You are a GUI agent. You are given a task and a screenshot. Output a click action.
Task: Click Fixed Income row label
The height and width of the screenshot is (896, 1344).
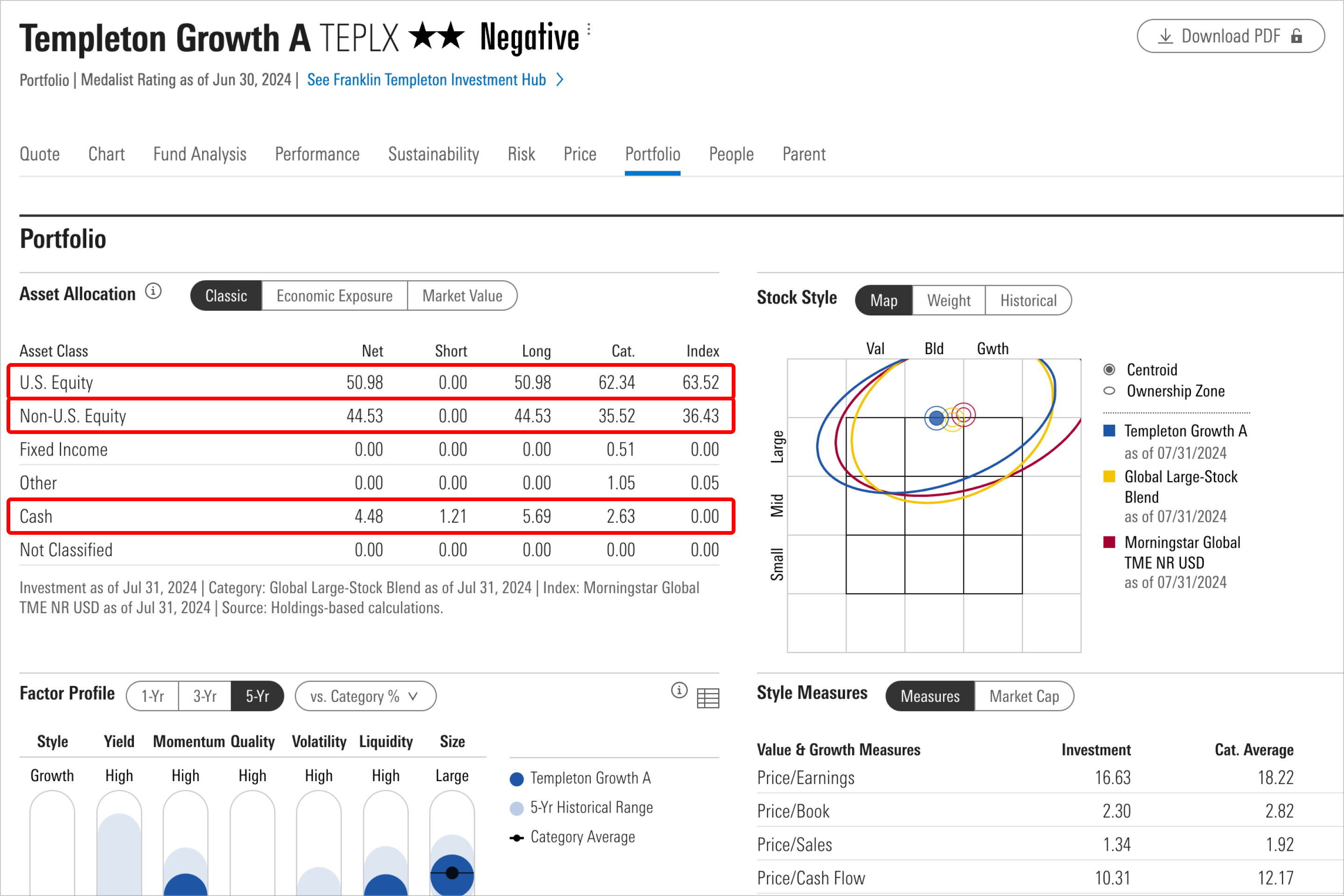point(63,450)
